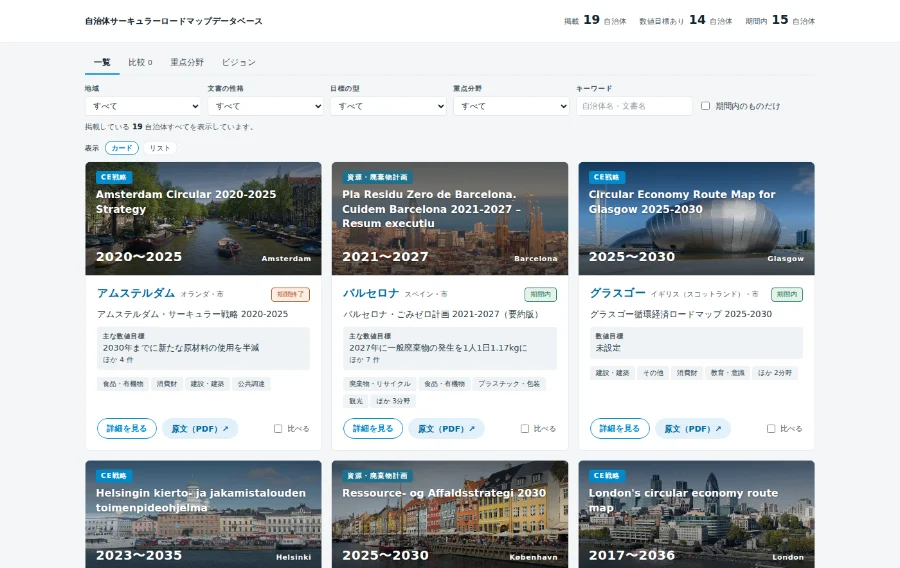Click 詳細を見る for アムステルダム

(x=127, y=429)
